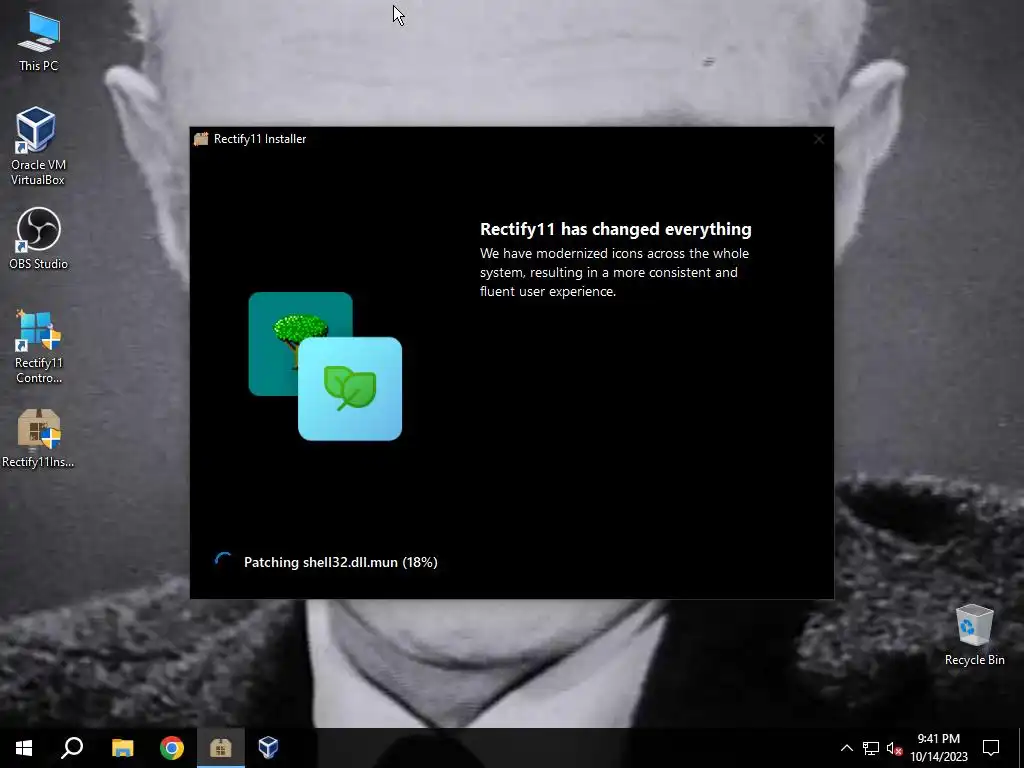Click 'Patching shell32.dll.mun (18%)' status text
This screenshot has width=1024, height=768.
coord(341,562)
